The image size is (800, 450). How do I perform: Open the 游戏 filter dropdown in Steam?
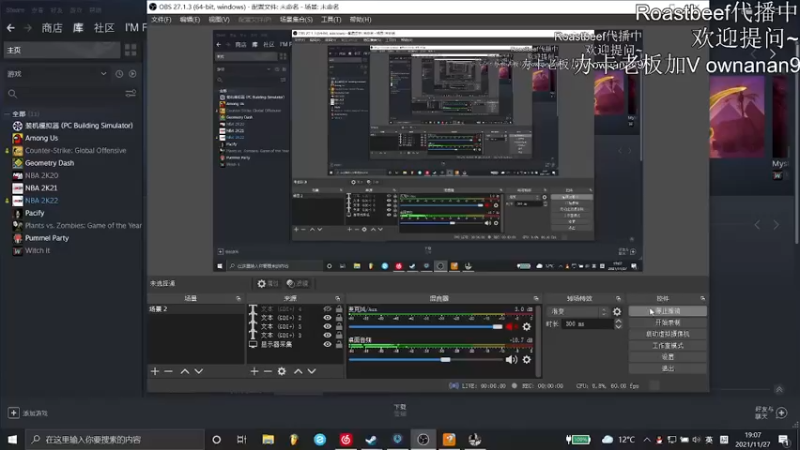(57, 74)
